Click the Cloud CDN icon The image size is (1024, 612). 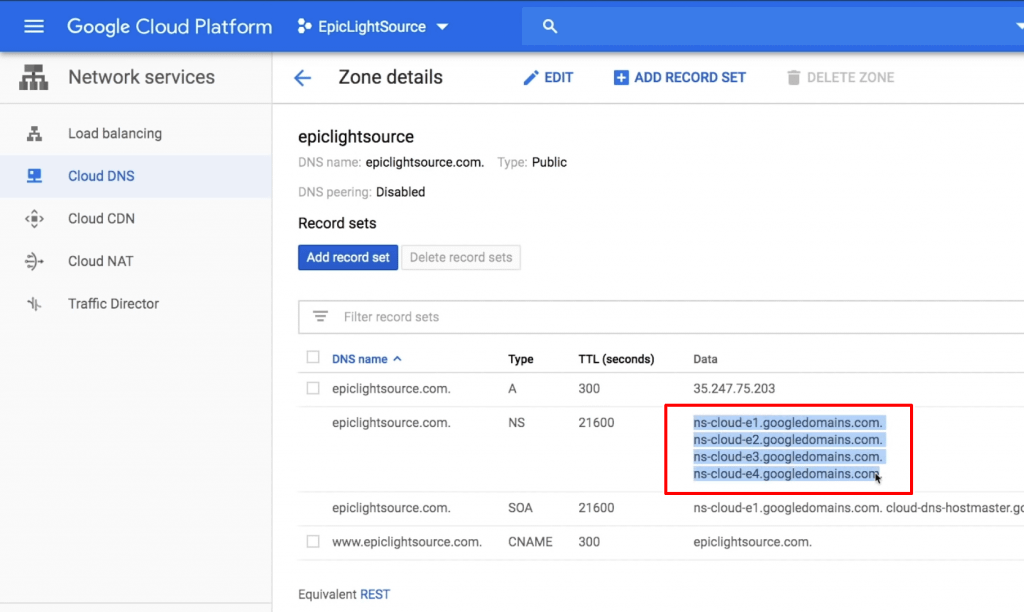point(34,219)
